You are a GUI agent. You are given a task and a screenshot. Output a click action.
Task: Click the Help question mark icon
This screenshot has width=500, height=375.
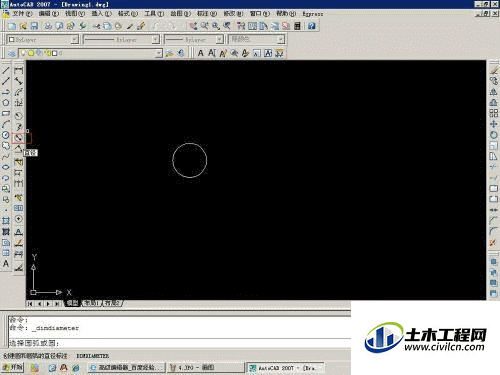pyautogui.click(x=312, y=26)
